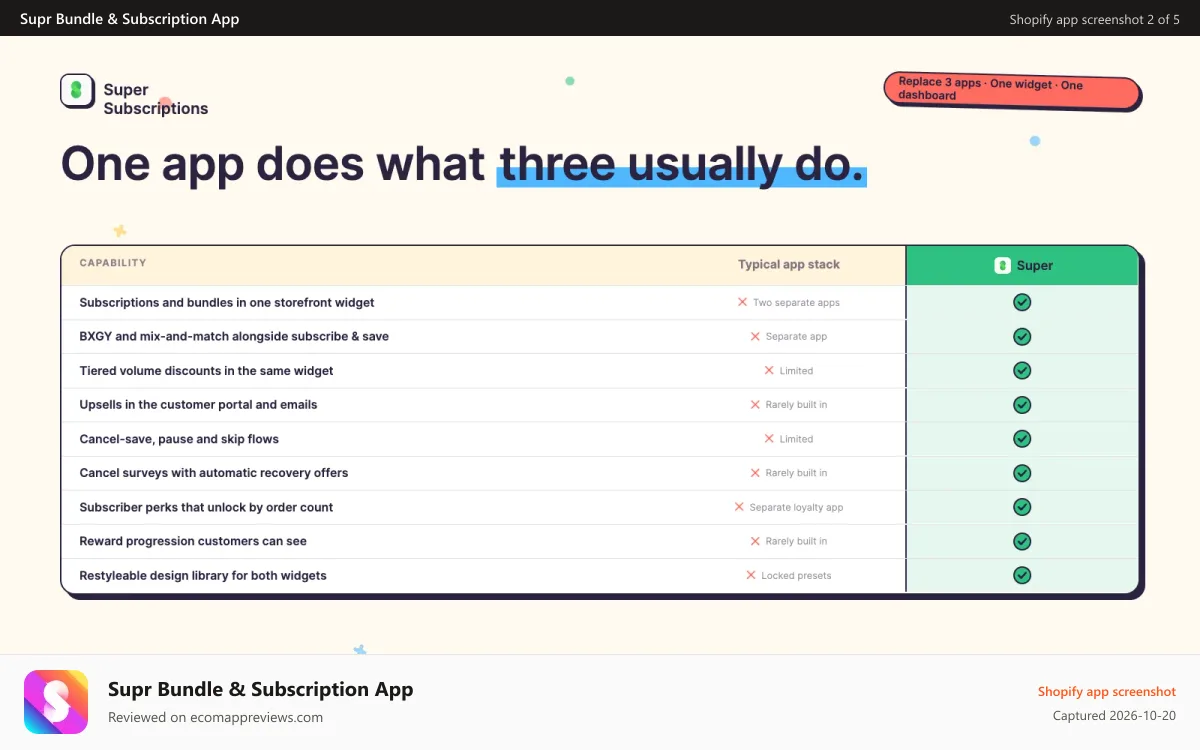Click the Super logo in table header
The width and height of the screenshot is (1200, 750).
1002,265
